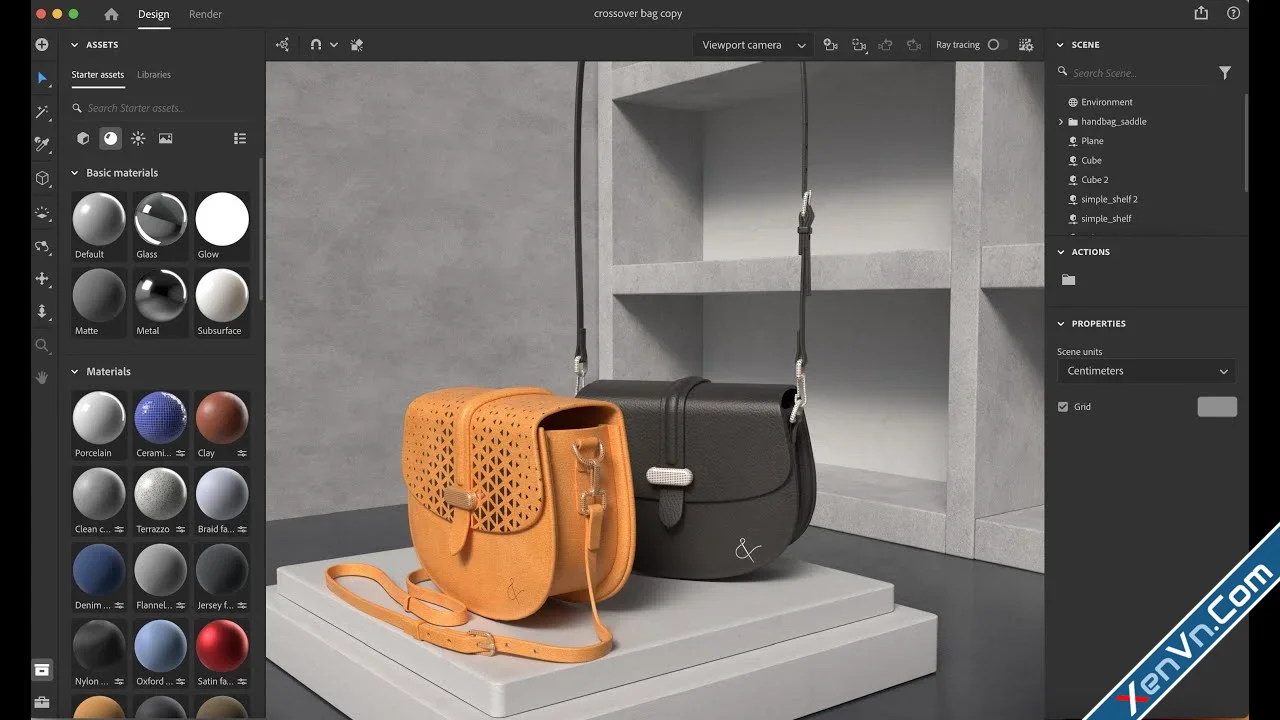Go to Home via the house icon
The image size is (1280, 720).
tap(111, 14)
